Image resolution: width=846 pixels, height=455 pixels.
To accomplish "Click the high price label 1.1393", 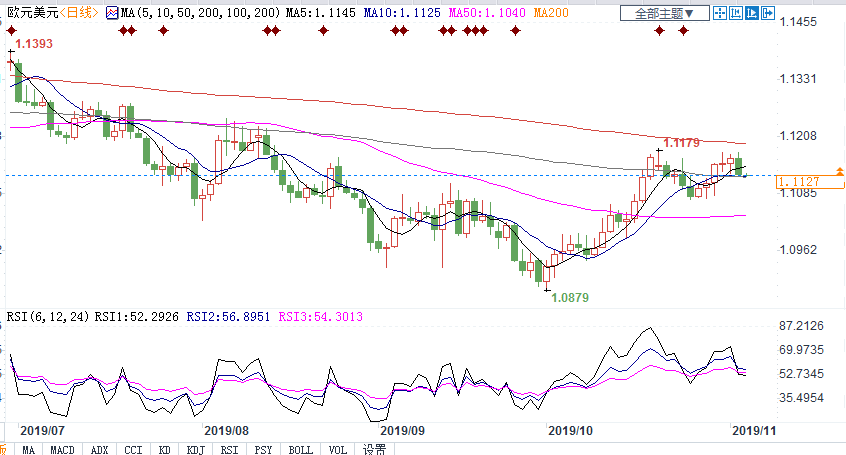I will point(34,44).
